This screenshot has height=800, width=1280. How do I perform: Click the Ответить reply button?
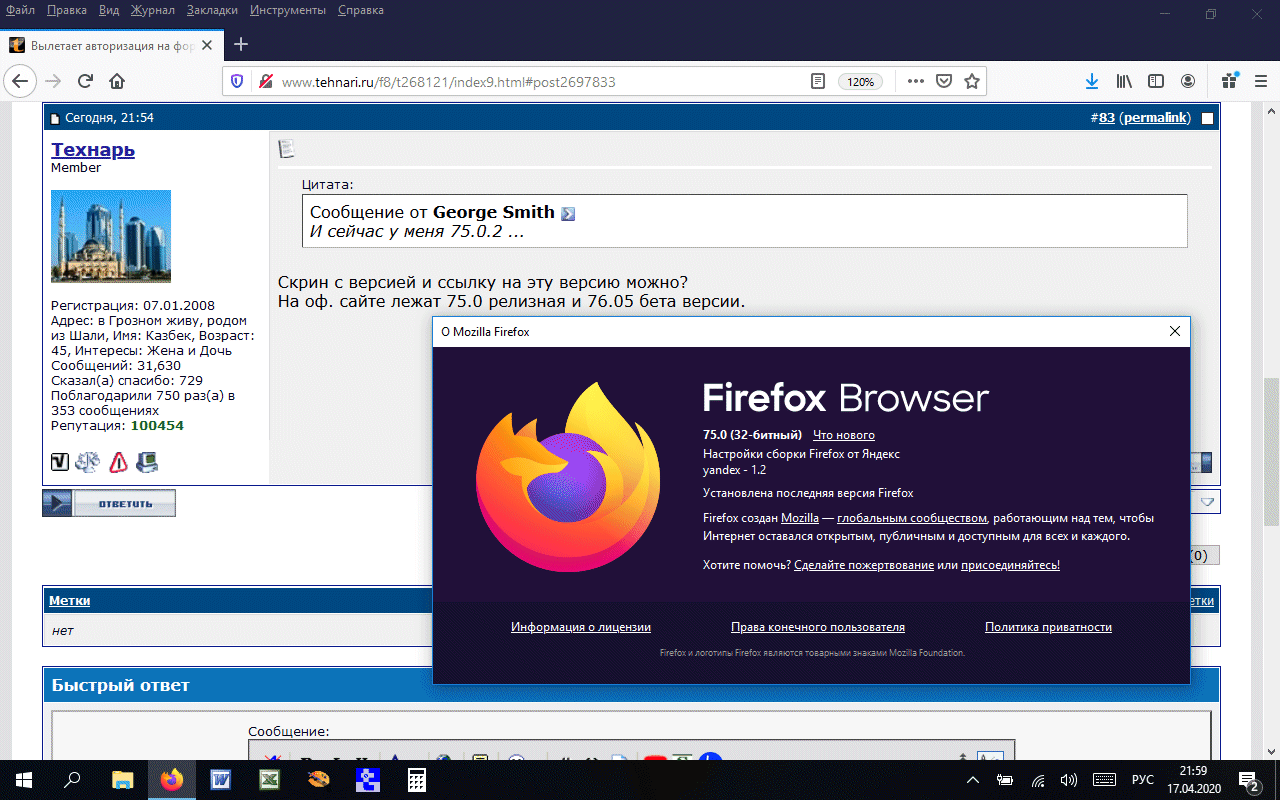coord(109,503)
